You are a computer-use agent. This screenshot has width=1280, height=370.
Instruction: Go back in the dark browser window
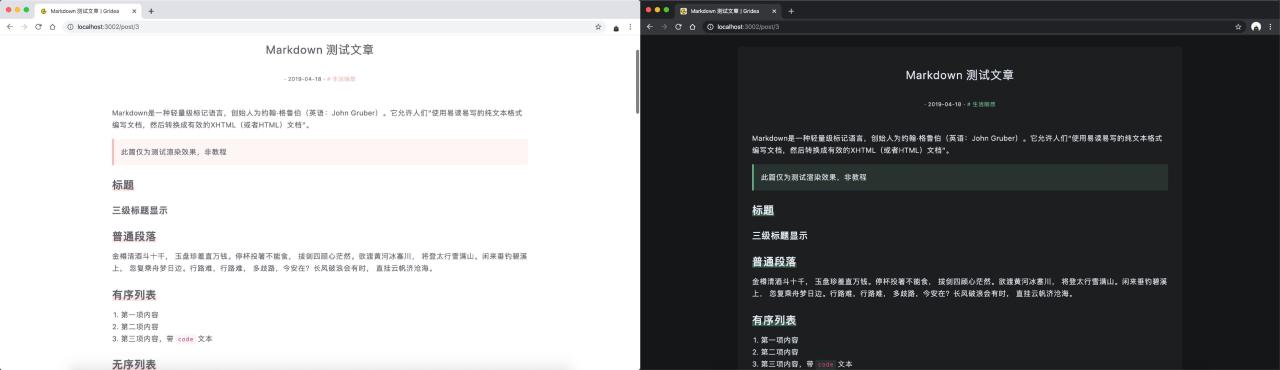(x=650, y=27)
